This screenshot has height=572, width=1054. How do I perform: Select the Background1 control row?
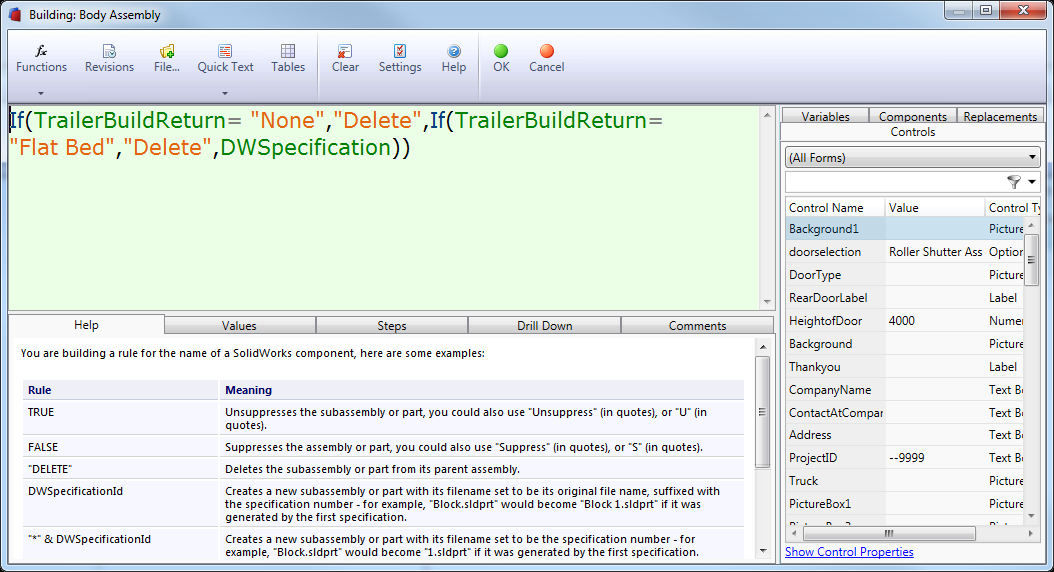tap(905, 229)
